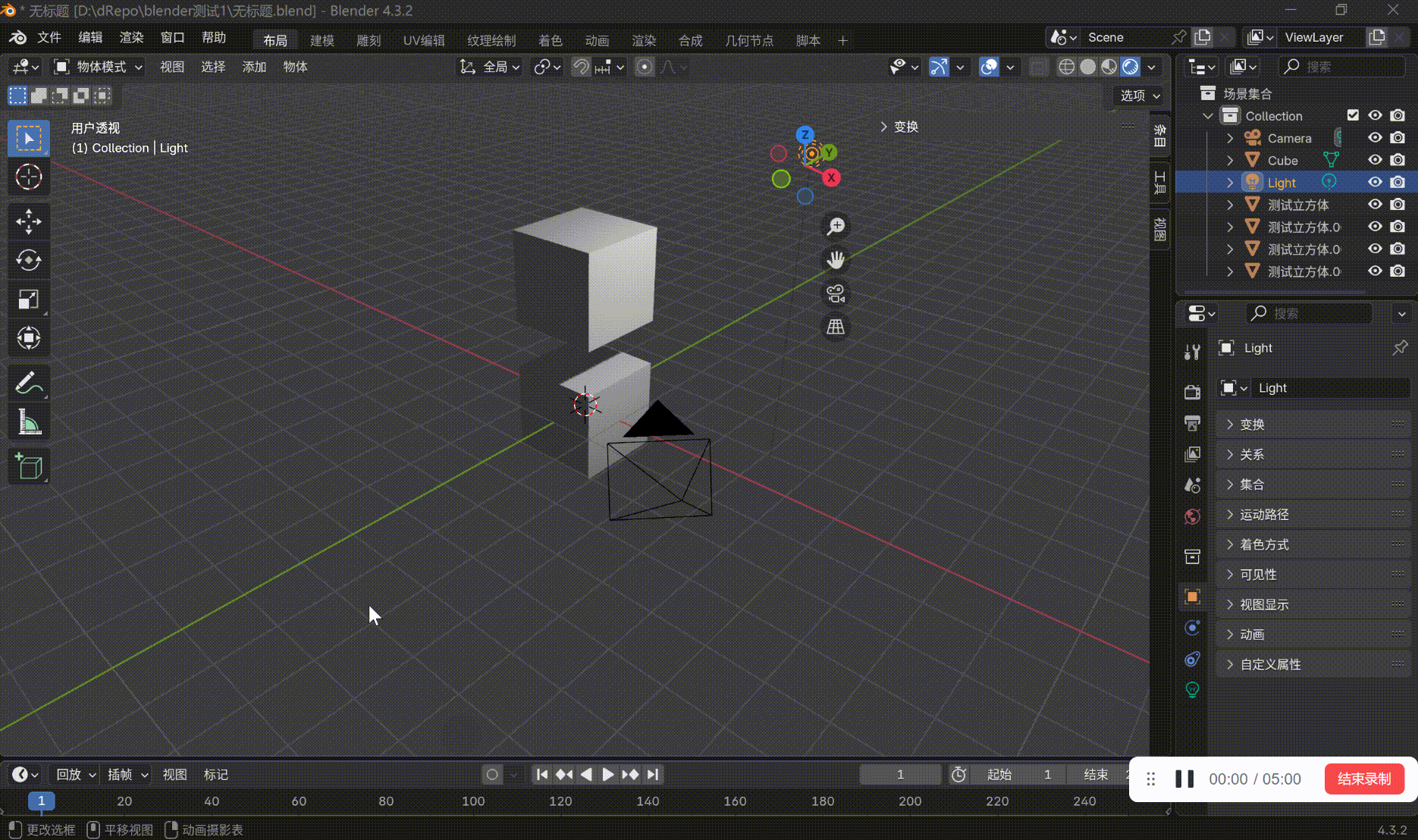Open the 文件 menu
Screen dimensions: 1418x840
click(x=49, y=37)
